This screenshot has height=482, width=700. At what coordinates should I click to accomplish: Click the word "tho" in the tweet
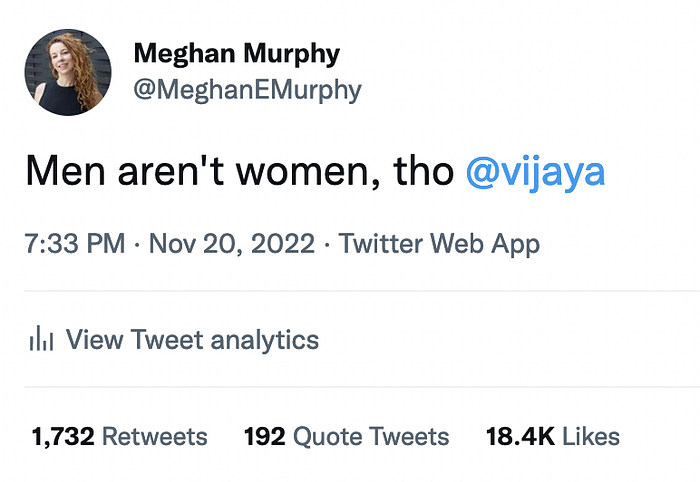[423, 172]
